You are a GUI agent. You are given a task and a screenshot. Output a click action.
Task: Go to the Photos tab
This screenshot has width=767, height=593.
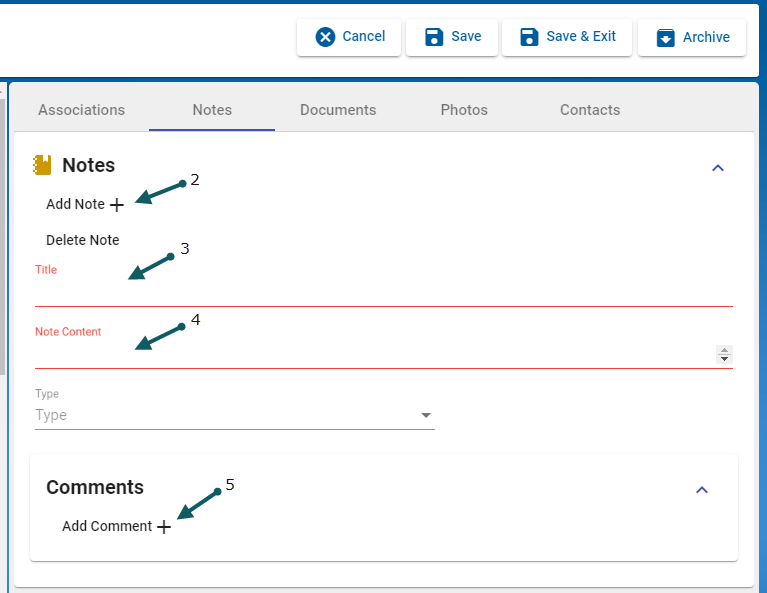tap(464, 110)
